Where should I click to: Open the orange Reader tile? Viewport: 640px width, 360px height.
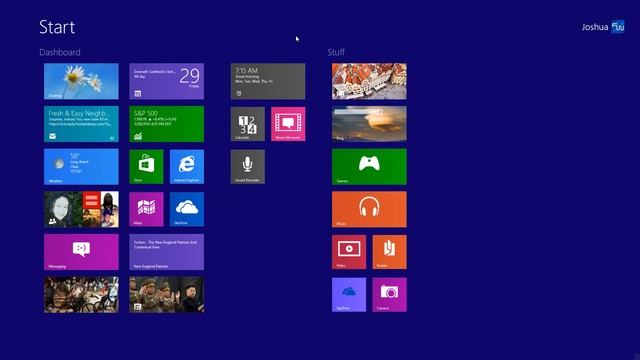389,252
